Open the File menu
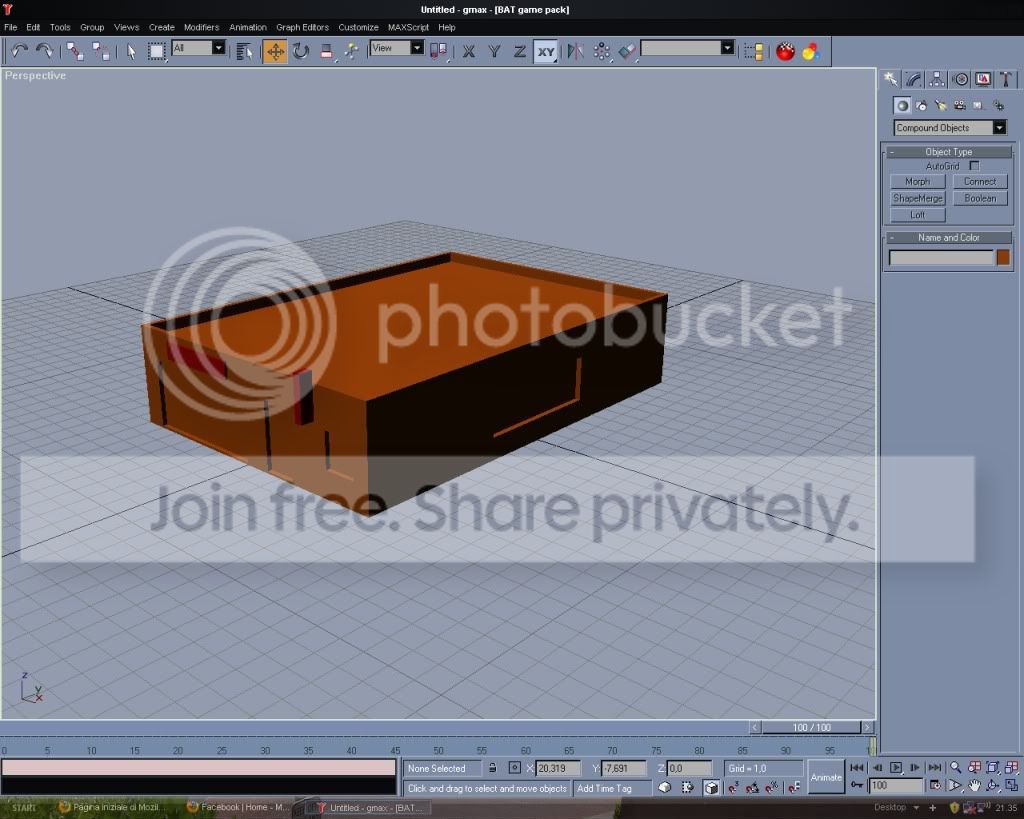Screen dimensions: 1024x819 [x=10, y=27]
